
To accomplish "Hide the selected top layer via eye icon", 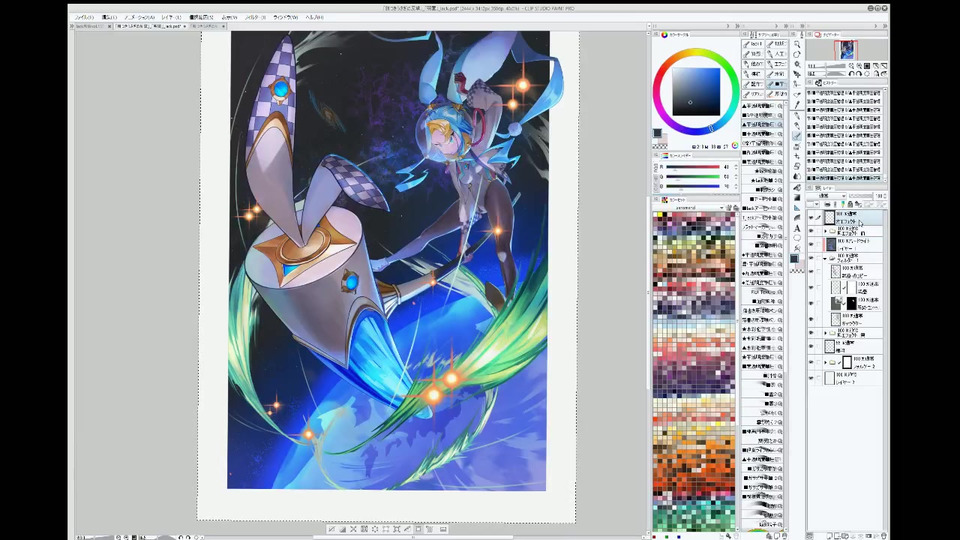I will pos(811,217).
